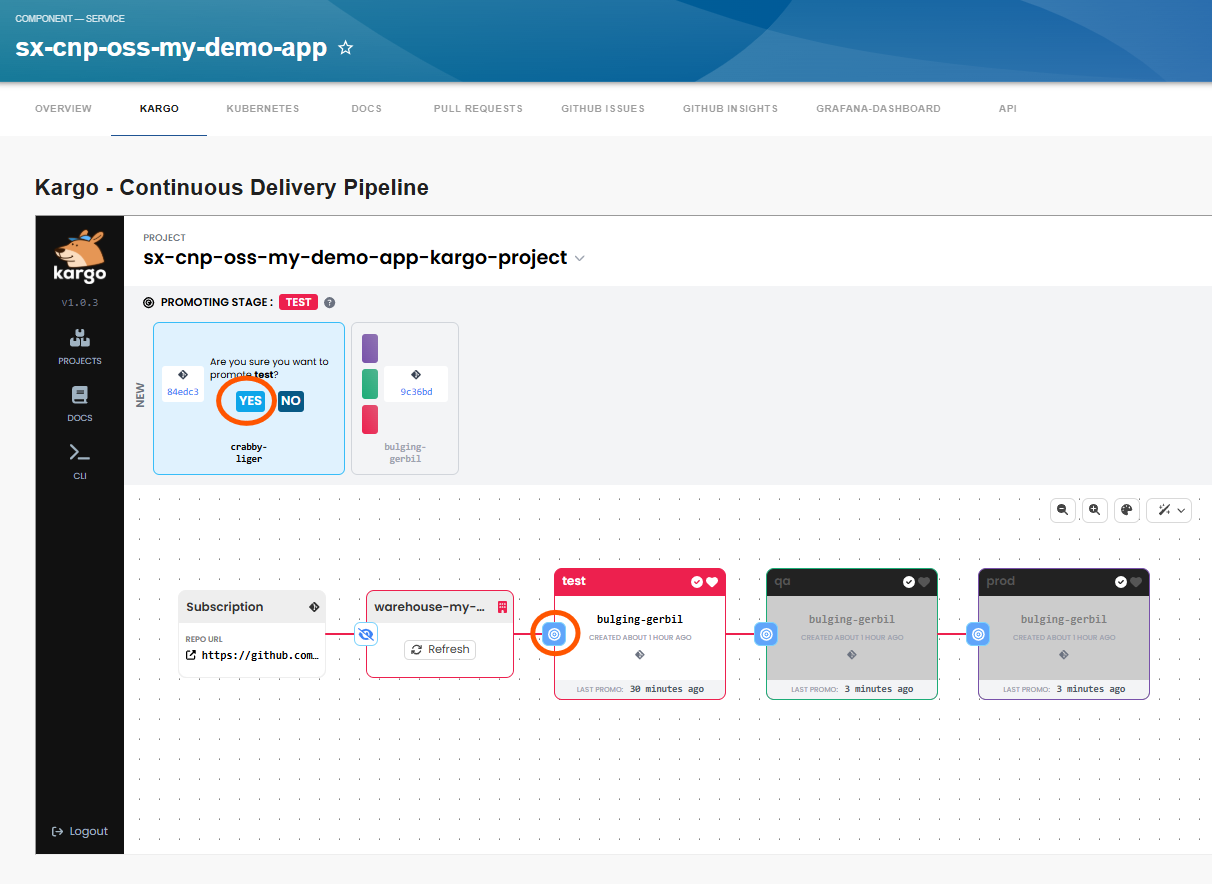The width and height of the screenshot is (1212, 884).
Task: Click prod stage health heart icon
Action: [1136, 582]
